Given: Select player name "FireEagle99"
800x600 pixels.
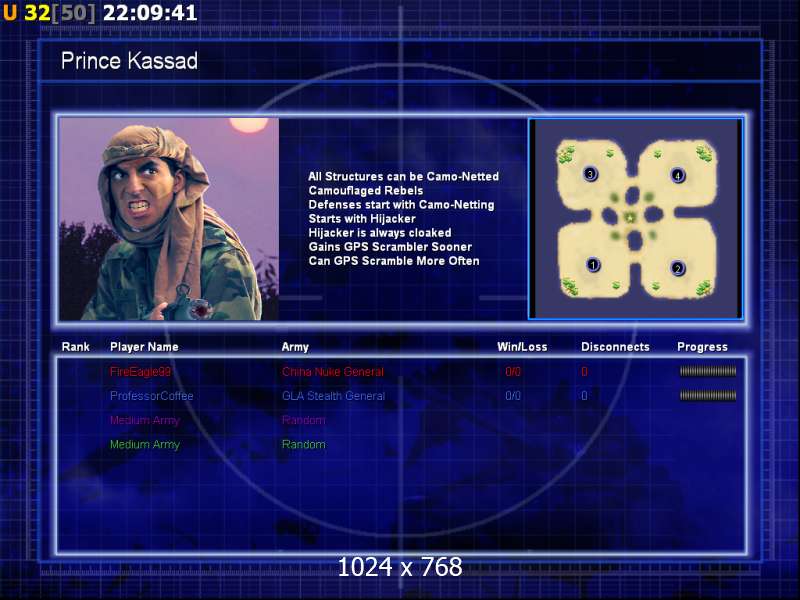Looking at the screenshot, I should point(140,371).
